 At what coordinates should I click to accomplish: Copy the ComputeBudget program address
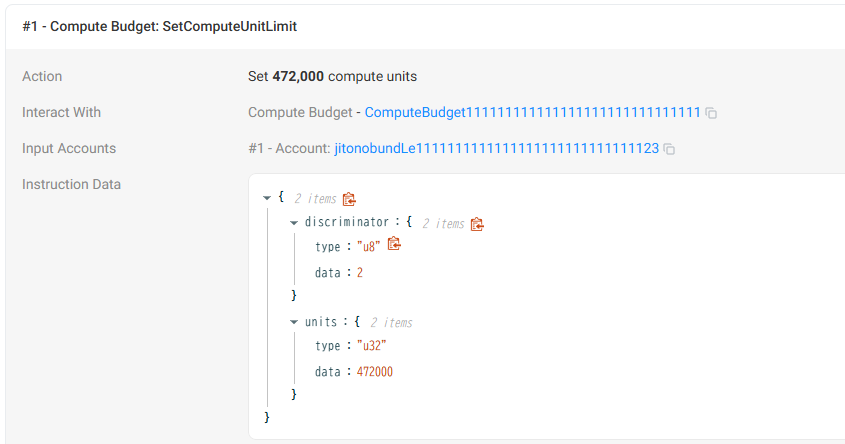coord(711,113)
